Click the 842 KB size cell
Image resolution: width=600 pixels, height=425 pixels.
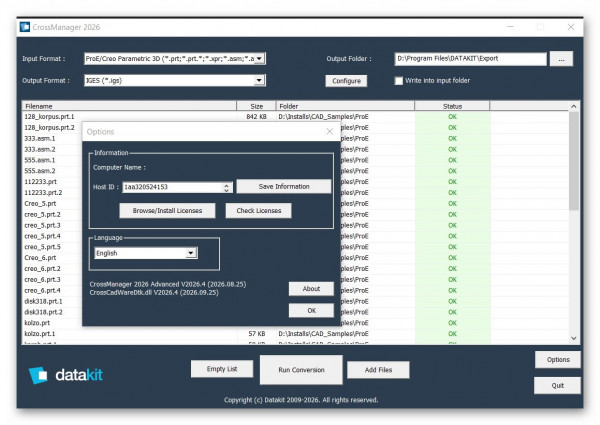(256, 117)
